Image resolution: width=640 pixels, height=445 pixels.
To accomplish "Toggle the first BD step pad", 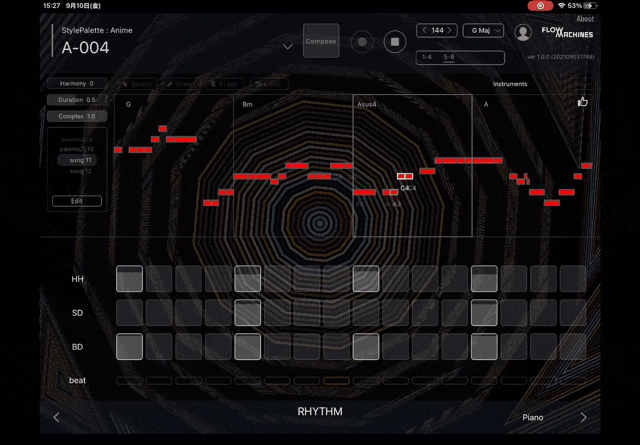I will [x=129, y=347].
